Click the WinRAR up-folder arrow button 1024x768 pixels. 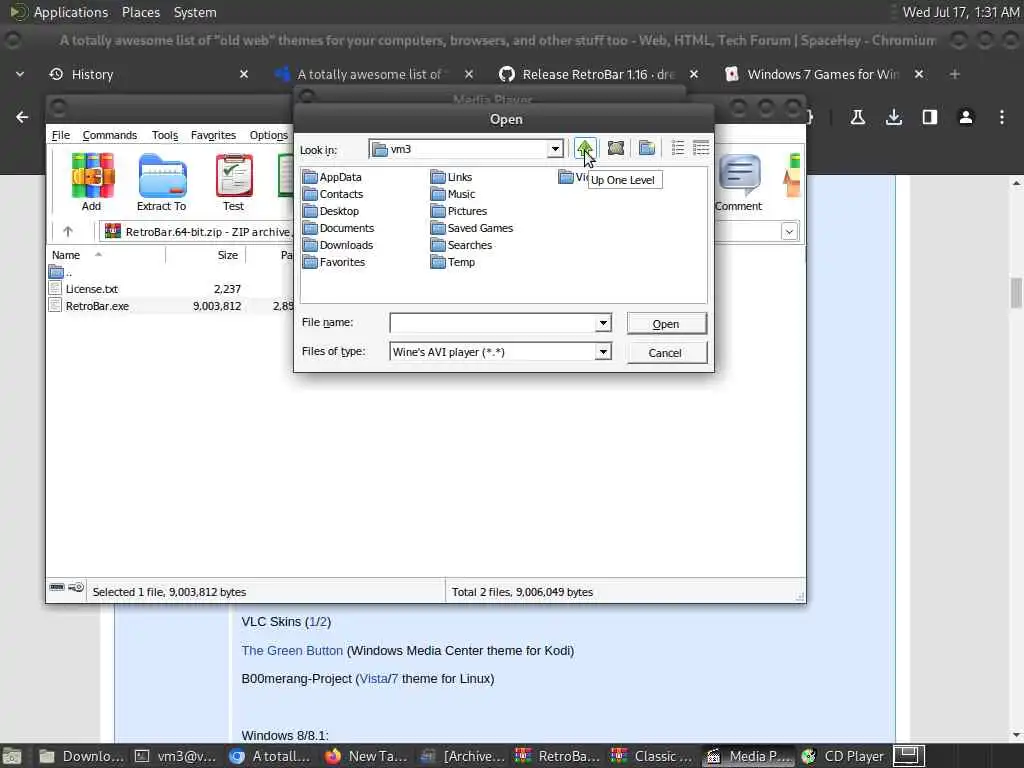(68, 231)
